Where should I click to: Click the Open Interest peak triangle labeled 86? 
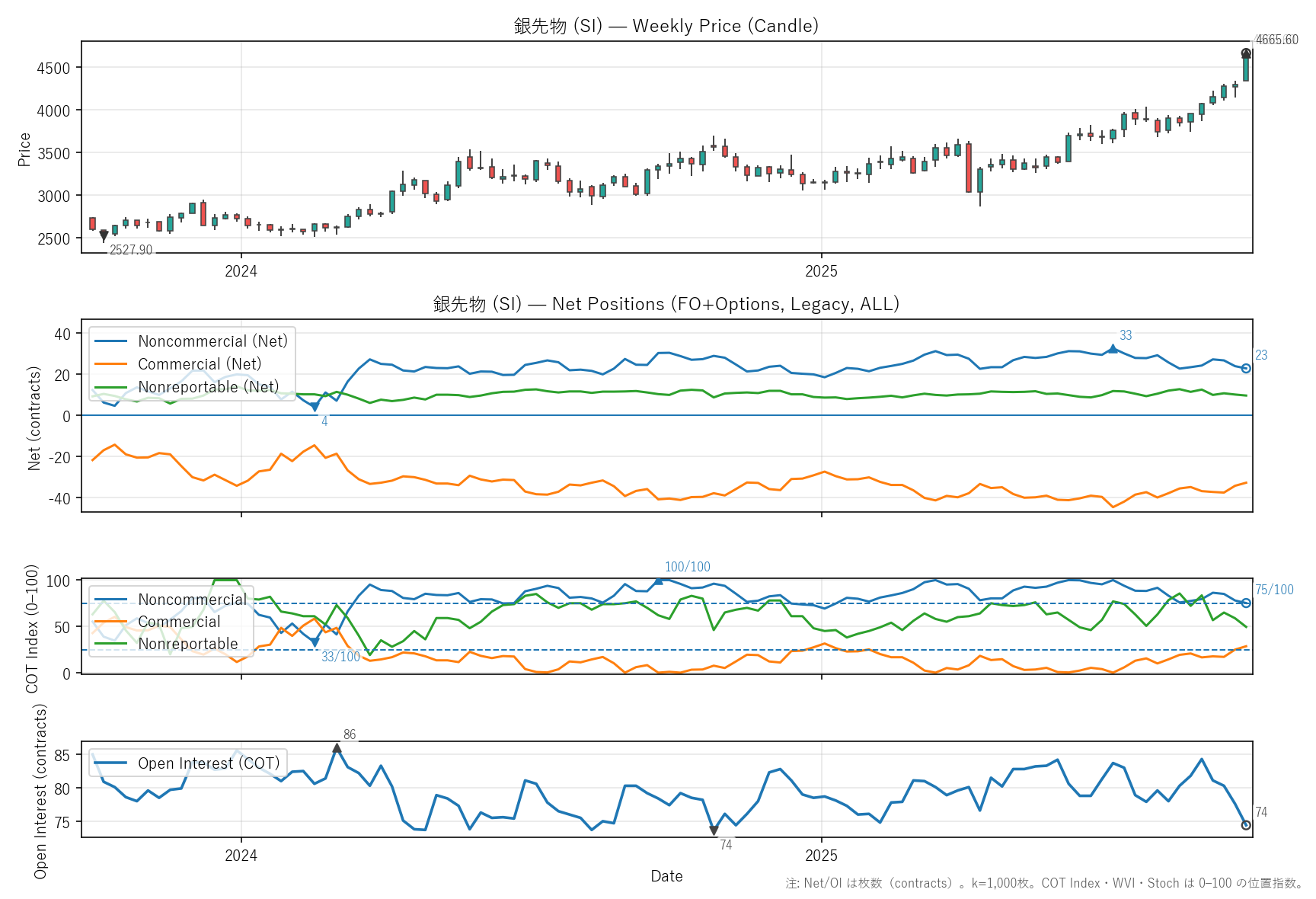pyautogui.click(x=337, y=748)
